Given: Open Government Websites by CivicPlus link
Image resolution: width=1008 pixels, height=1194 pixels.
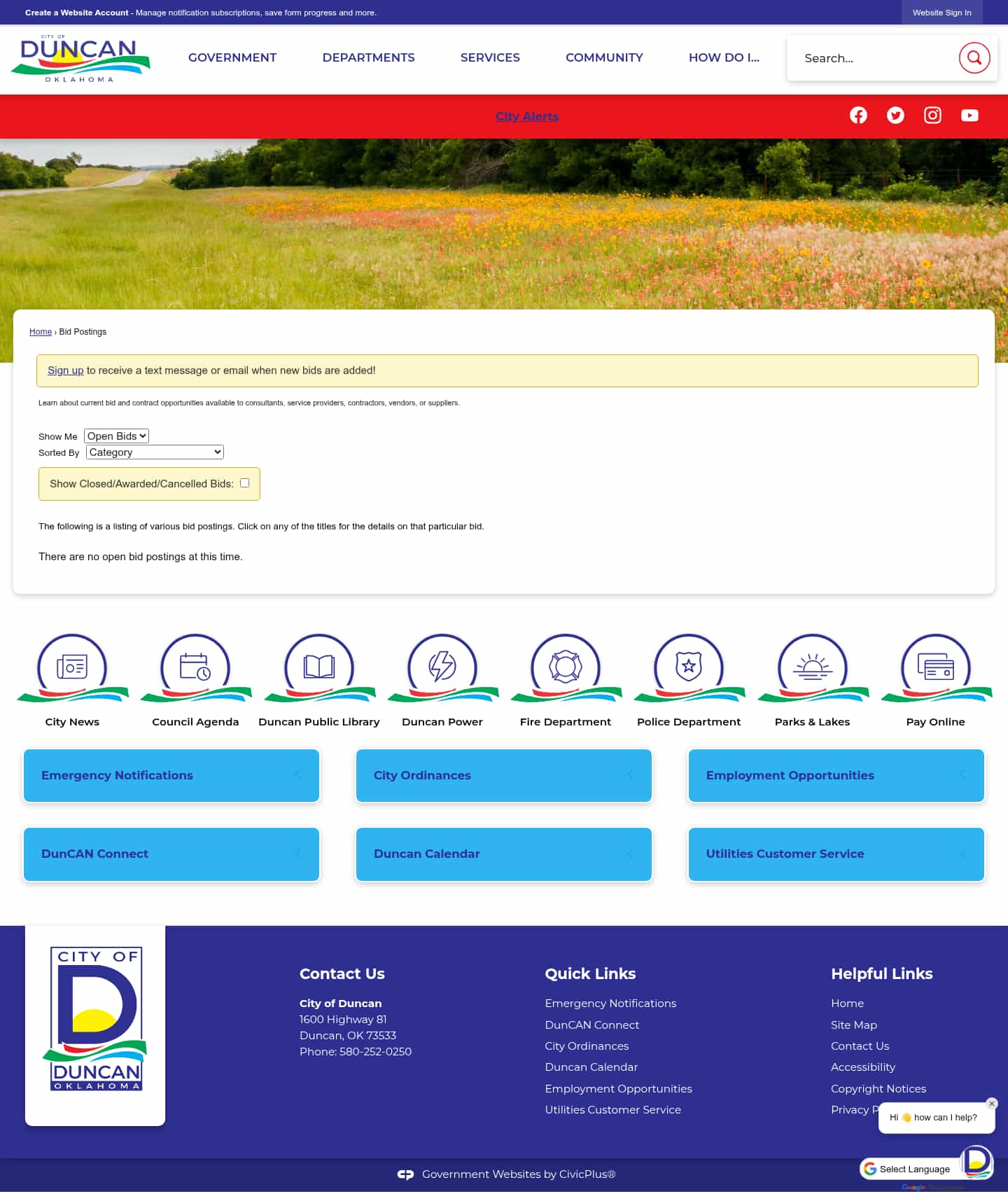Looking at the screenshot, I should 519,1174.
